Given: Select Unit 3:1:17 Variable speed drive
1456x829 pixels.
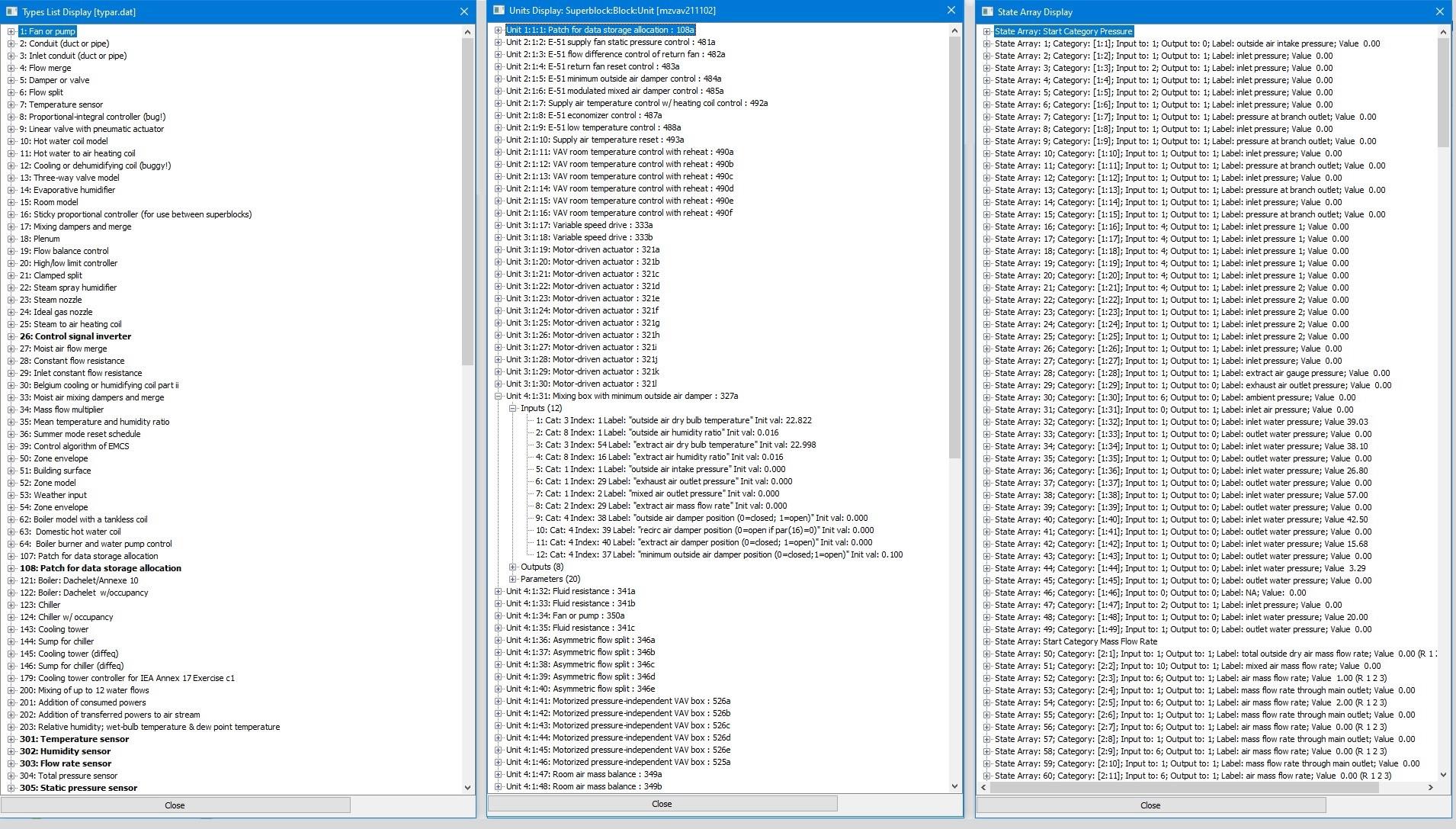Looking at the screenshot, I should (x=579, y=226).
